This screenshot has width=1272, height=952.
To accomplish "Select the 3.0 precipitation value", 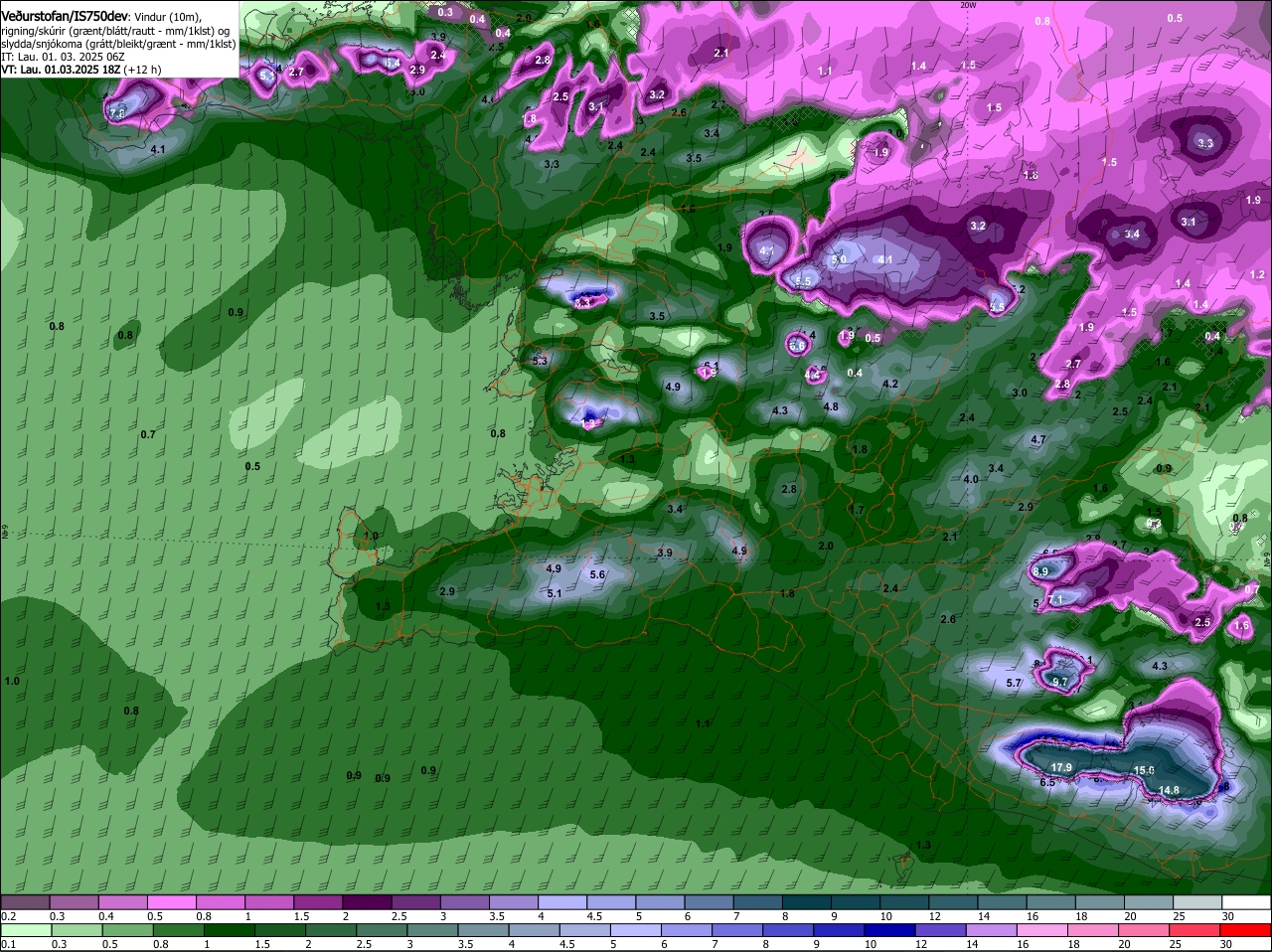I will (x=1020, y=393).
